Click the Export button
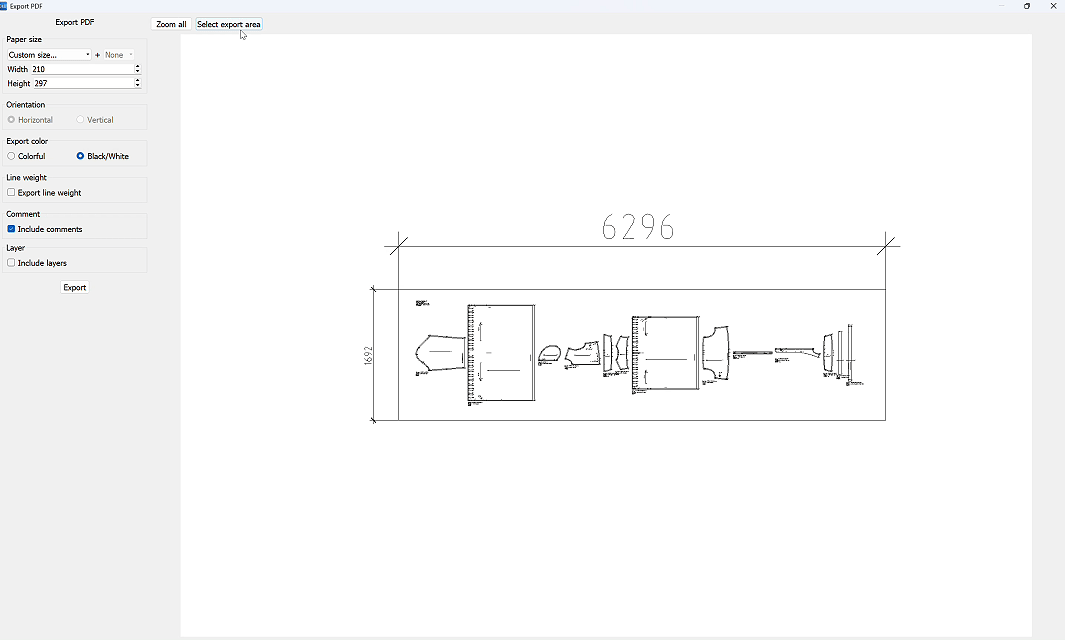Image resolution: width=1066 pixels, height=640 pixels. point(75,287)
